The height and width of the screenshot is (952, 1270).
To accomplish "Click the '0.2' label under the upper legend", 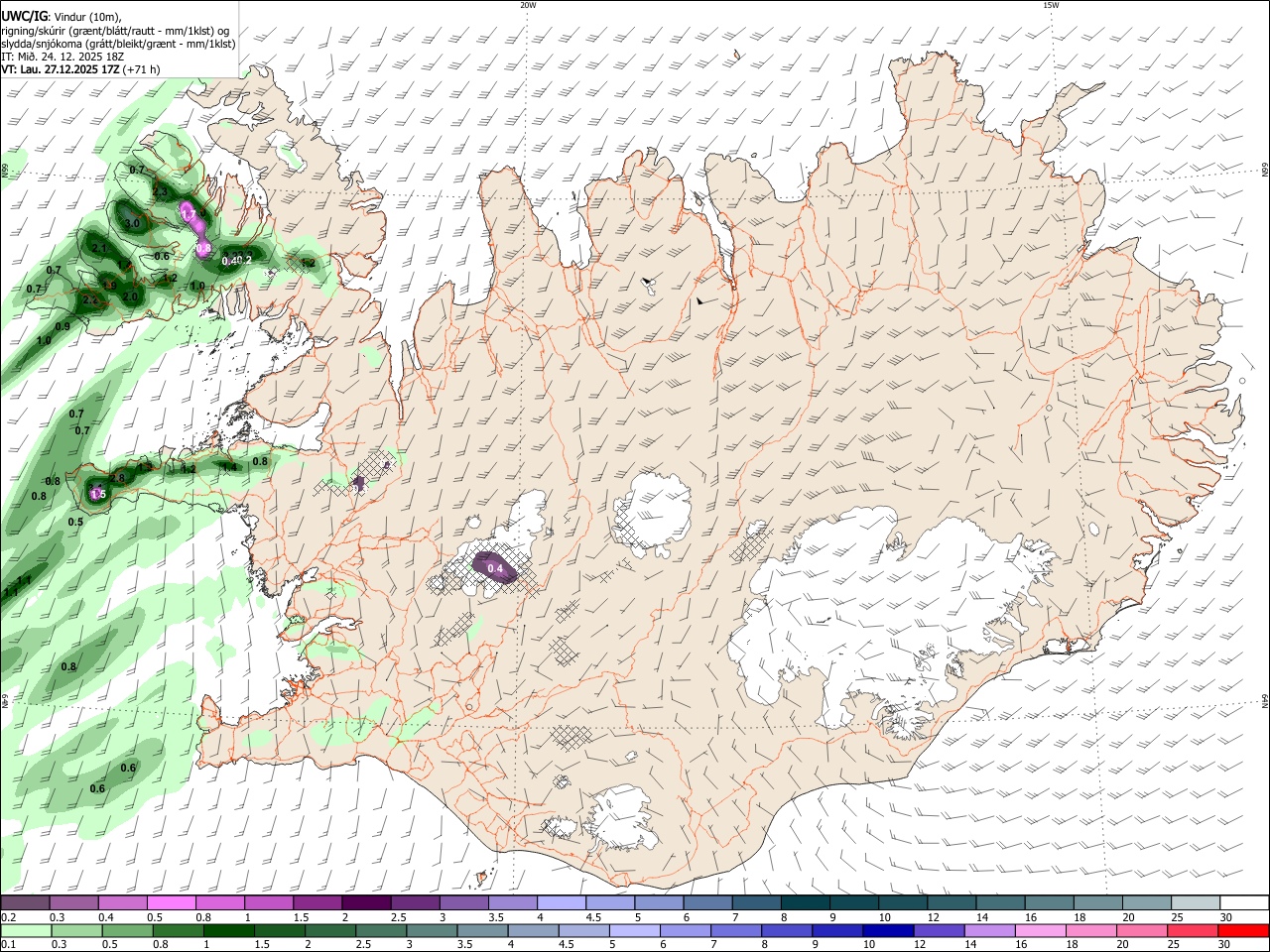I will click(9, 917).
